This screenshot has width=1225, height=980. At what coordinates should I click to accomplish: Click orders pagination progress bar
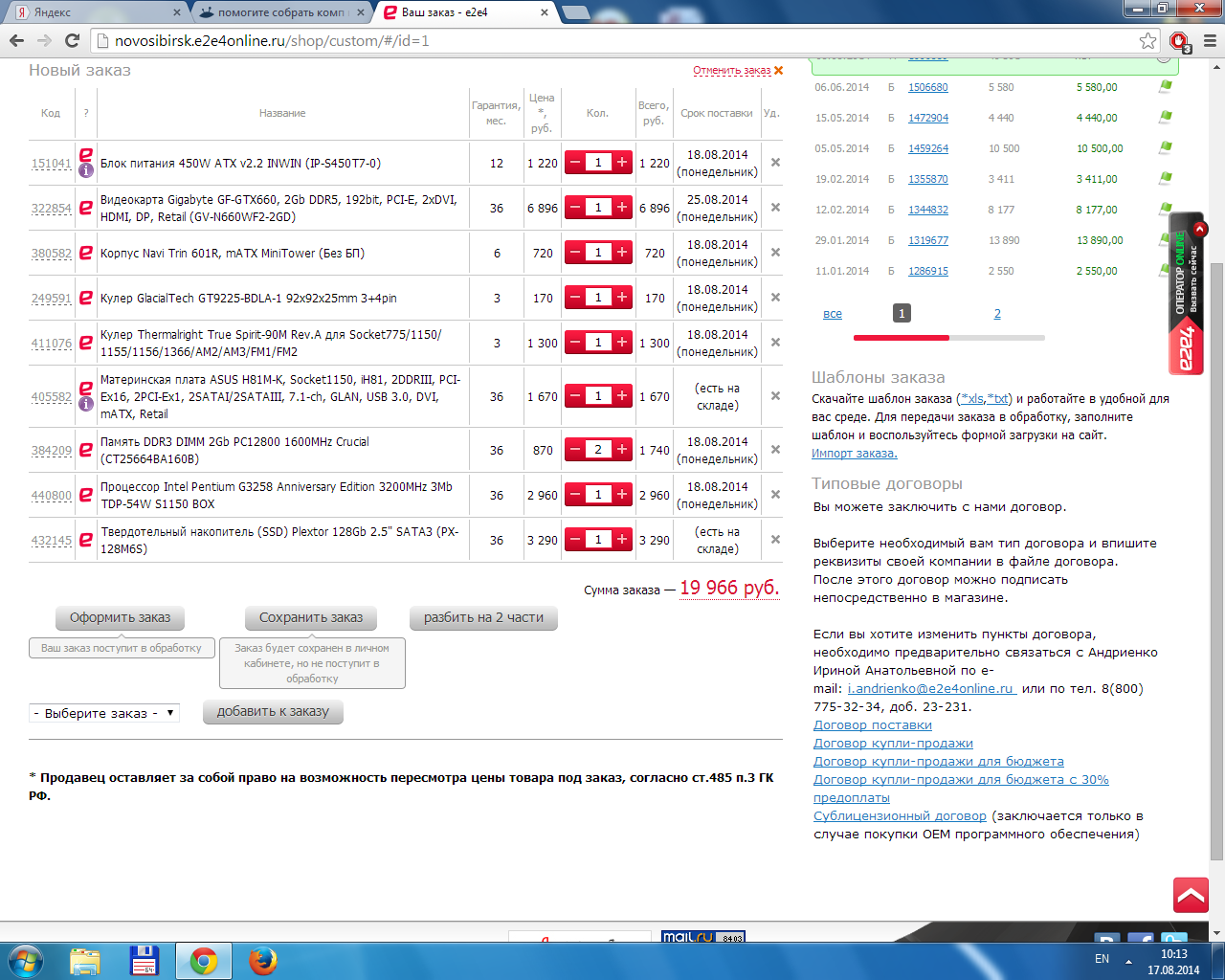coord(948,338)
